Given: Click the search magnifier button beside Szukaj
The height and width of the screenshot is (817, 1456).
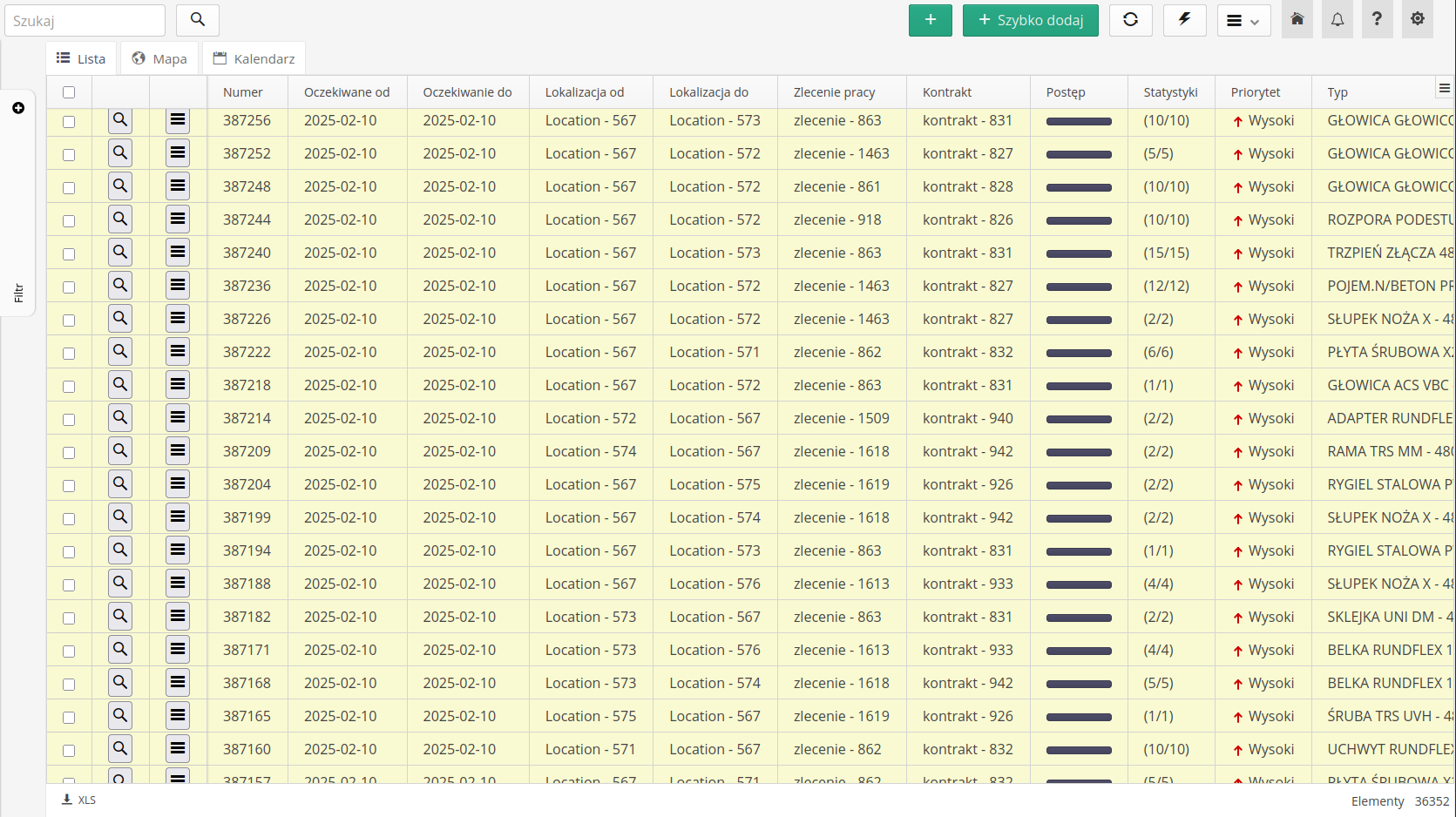Looking at the screenshot, I should tap(198, 20).
